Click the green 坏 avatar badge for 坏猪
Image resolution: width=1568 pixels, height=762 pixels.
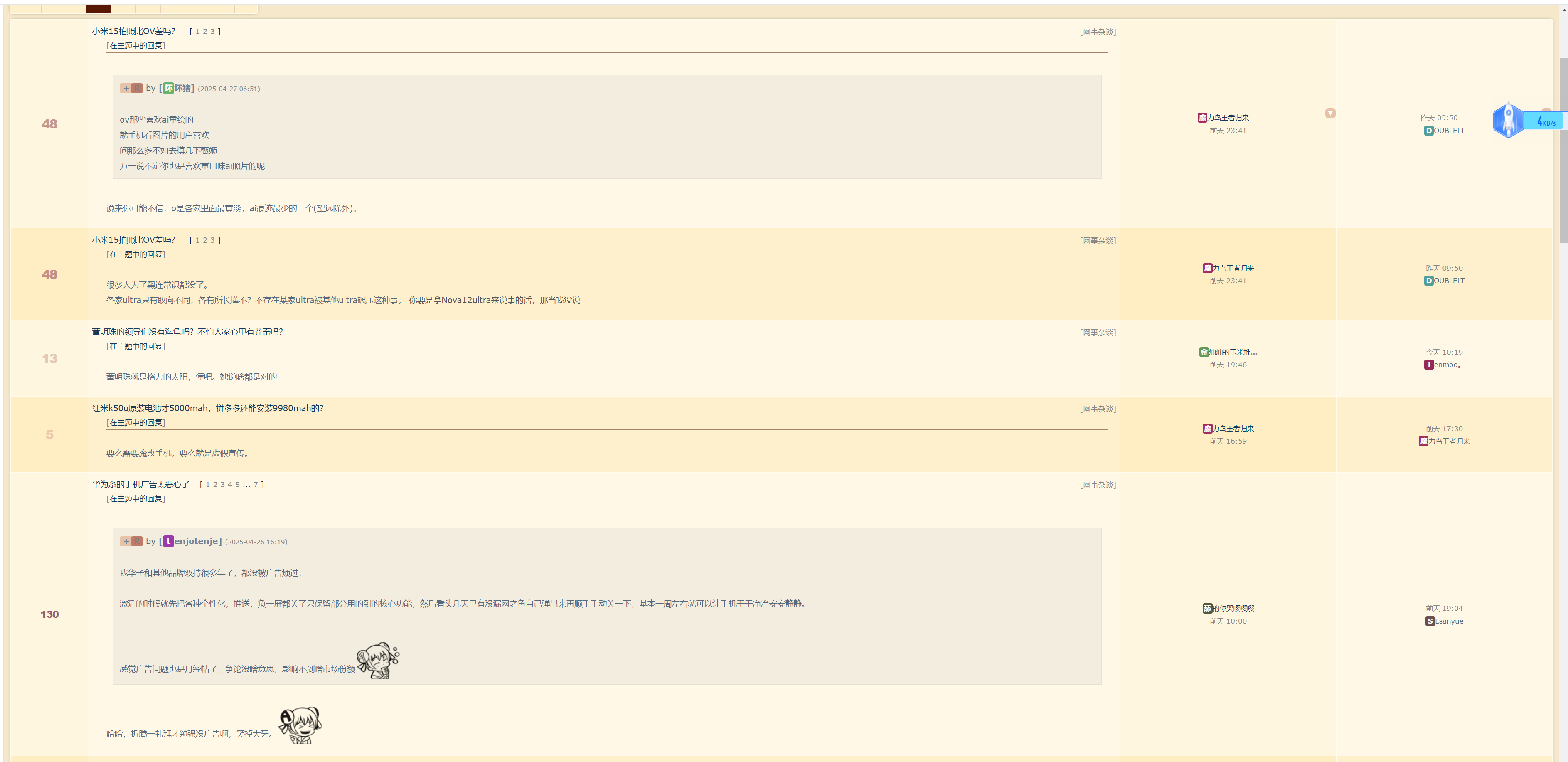(x=168, y=88)
